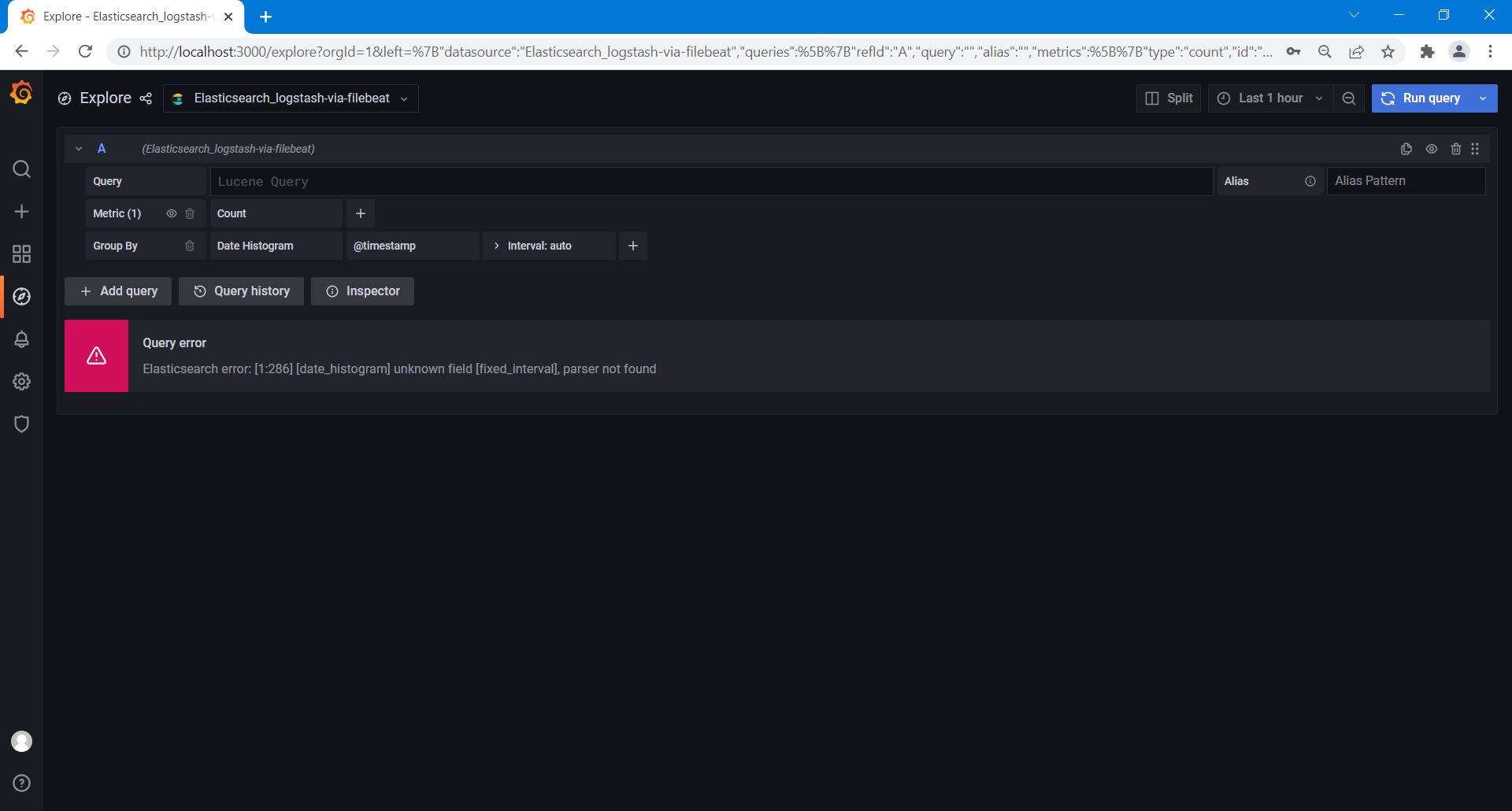Open the Run query interval dropdown arrow

click(x=1484, y=98)
